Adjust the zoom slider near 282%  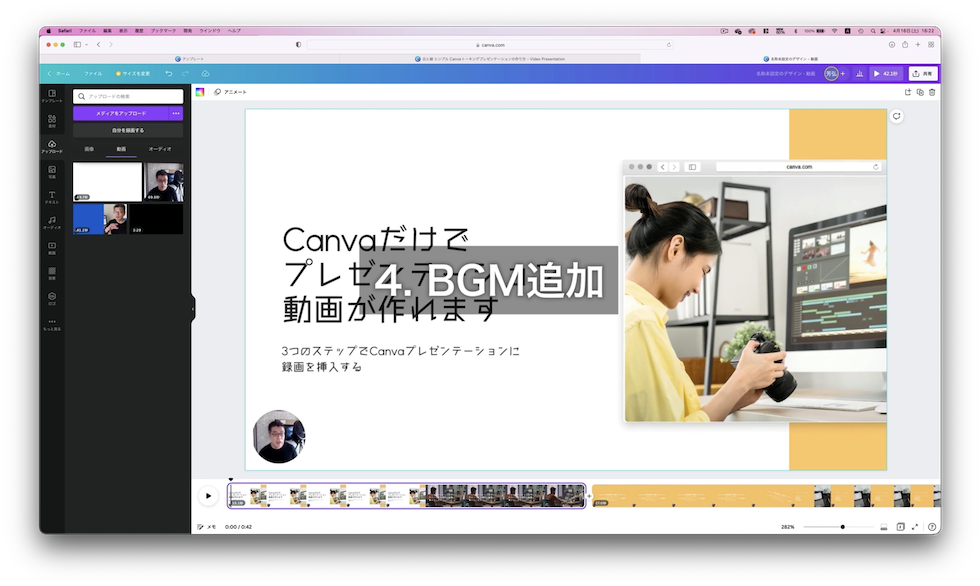[843, 524]
